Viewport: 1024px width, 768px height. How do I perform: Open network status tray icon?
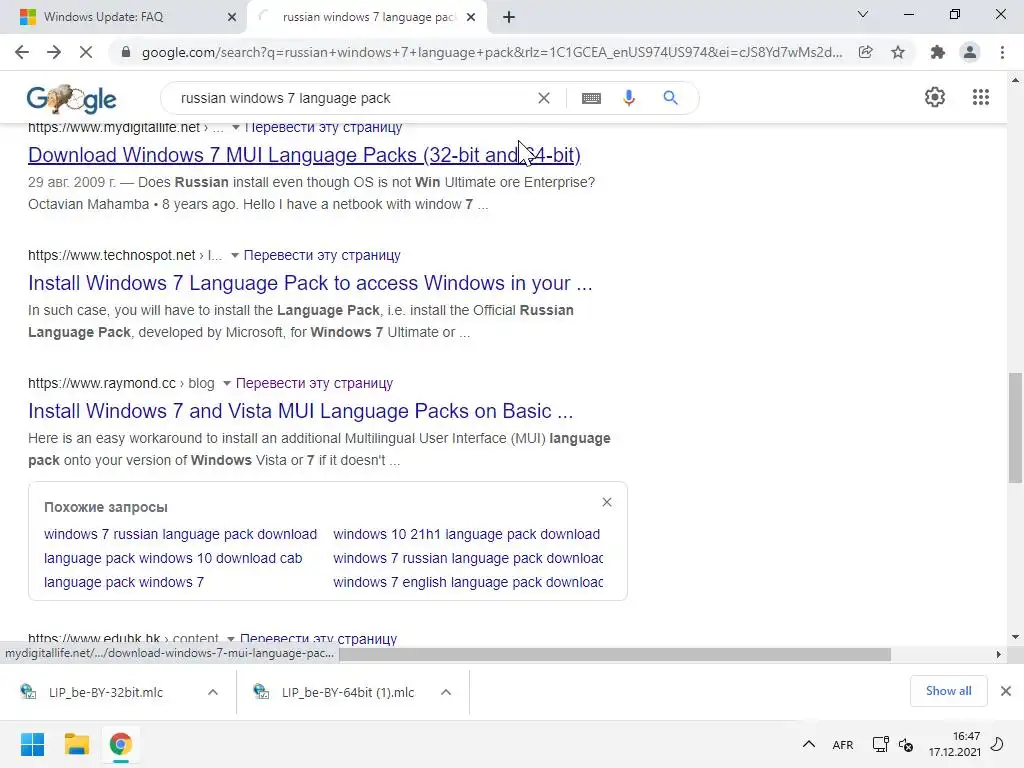(880, 744)
